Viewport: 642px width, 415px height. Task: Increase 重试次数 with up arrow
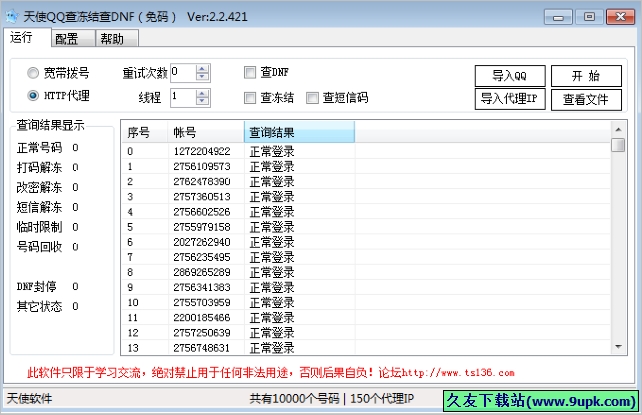(202, 69)
